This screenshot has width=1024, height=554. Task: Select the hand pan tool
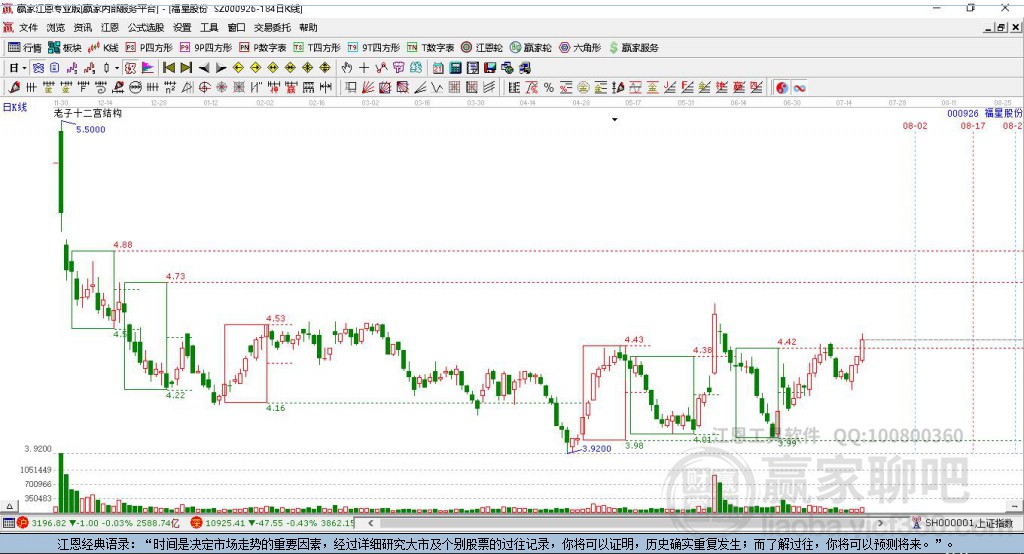(347, 68)
